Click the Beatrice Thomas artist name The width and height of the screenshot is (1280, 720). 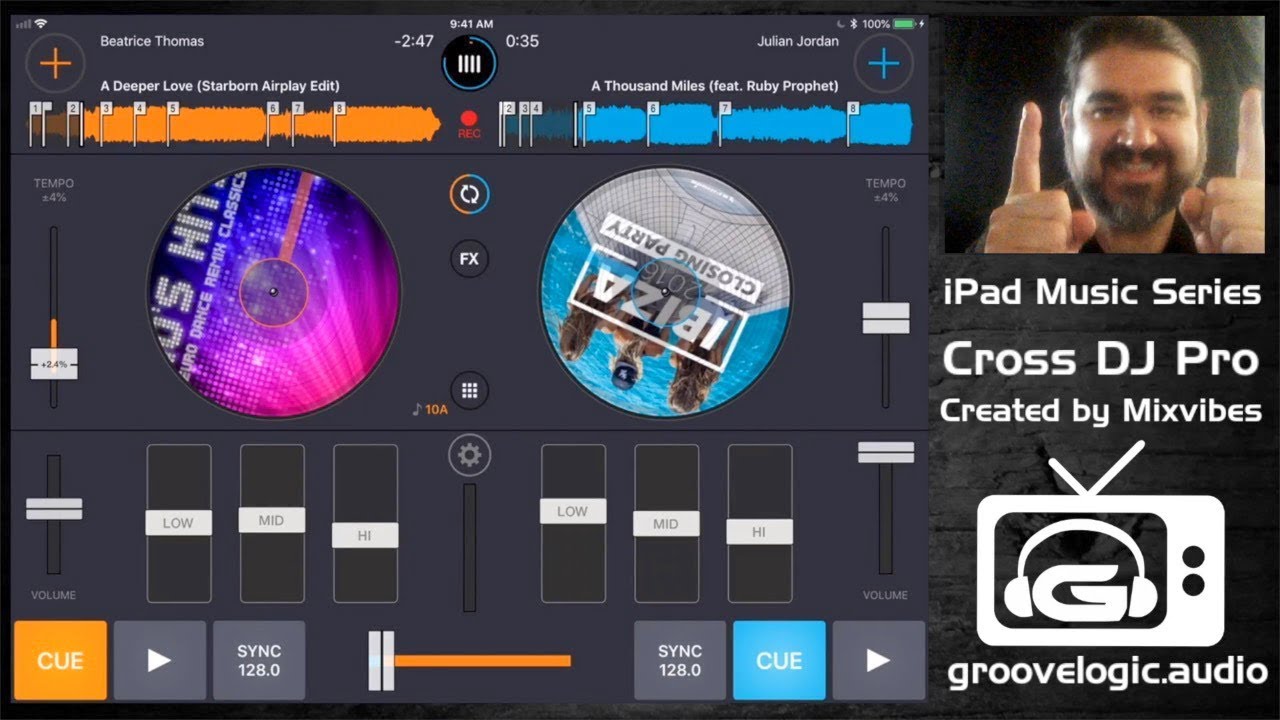point(152,41)
